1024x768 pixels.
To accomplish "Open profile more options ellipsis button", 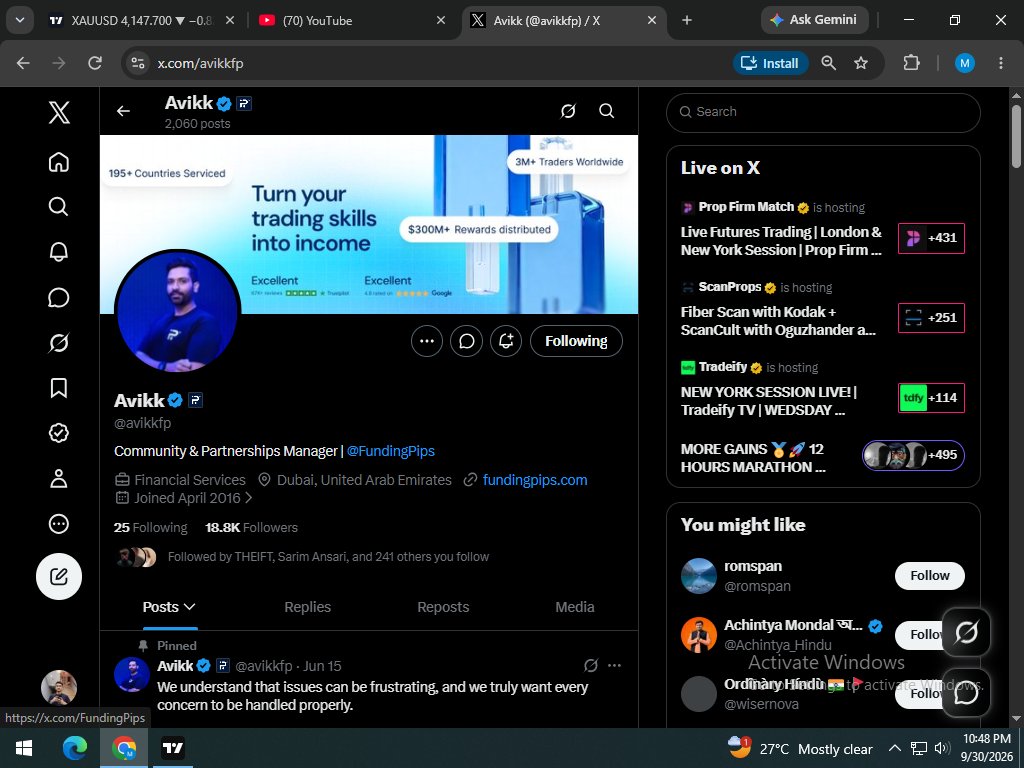I will pos(427,341).
